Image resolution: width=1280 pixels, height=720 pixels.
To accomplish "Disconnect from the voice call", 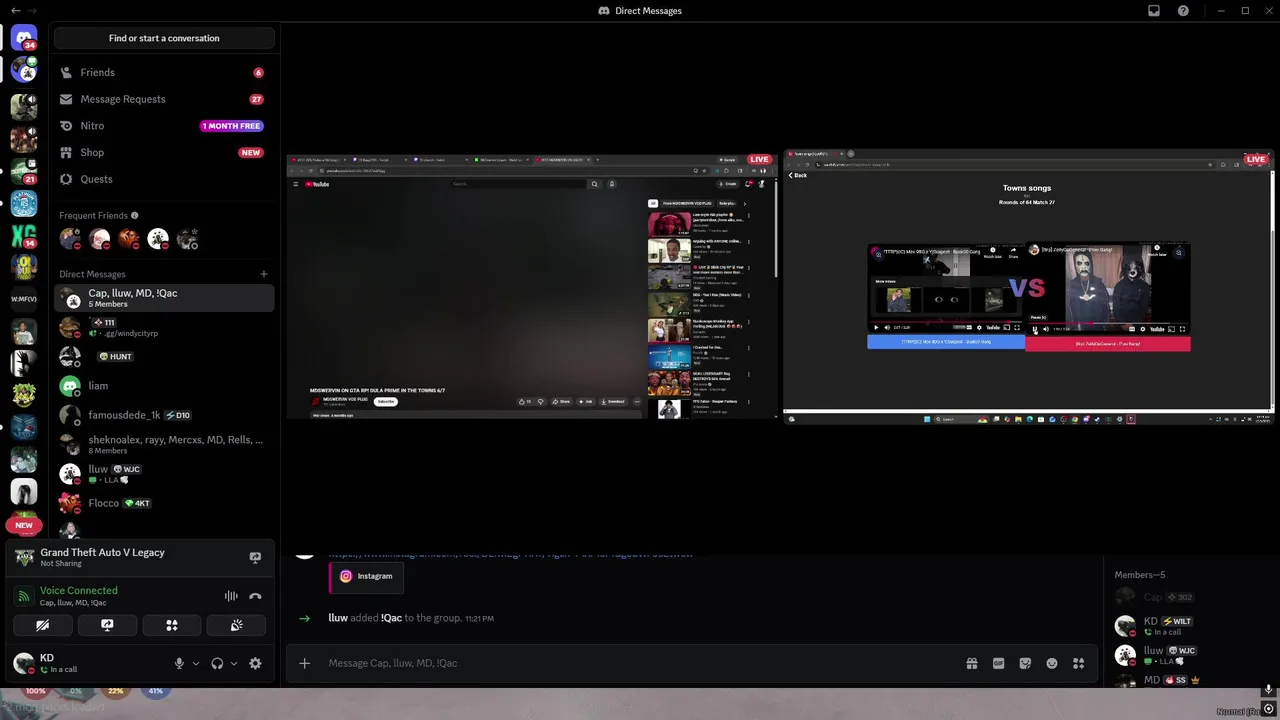I will point(255,596).
